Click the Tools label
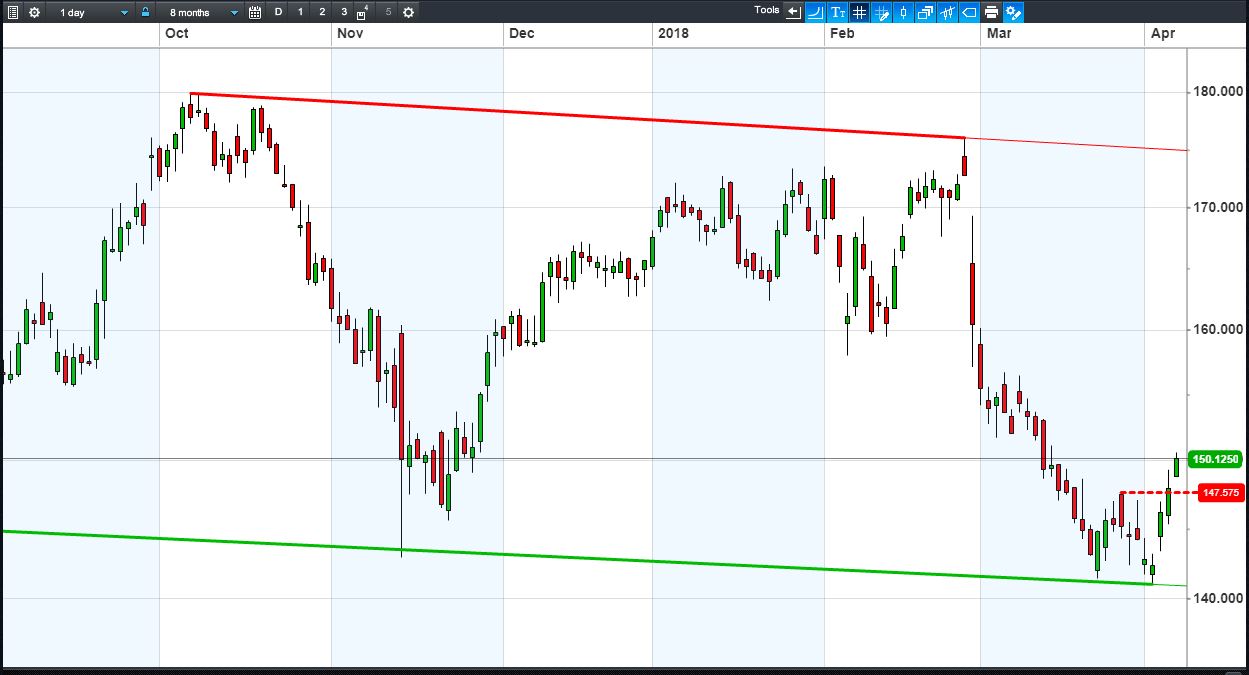Image resolution: width=1249 pixels, height=675 pixels. tap(767, 10)
